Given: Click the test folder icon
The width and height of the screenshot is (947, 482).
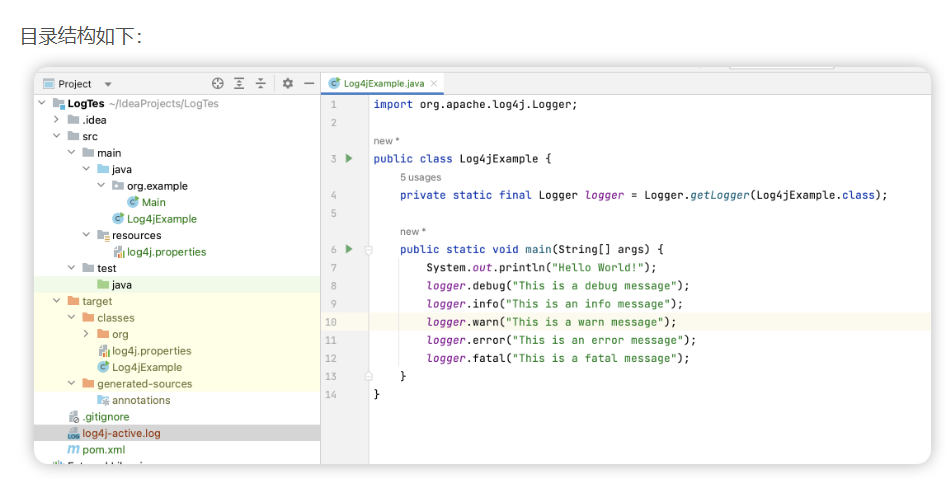Looking at the screenshot, I should [88, 268].
